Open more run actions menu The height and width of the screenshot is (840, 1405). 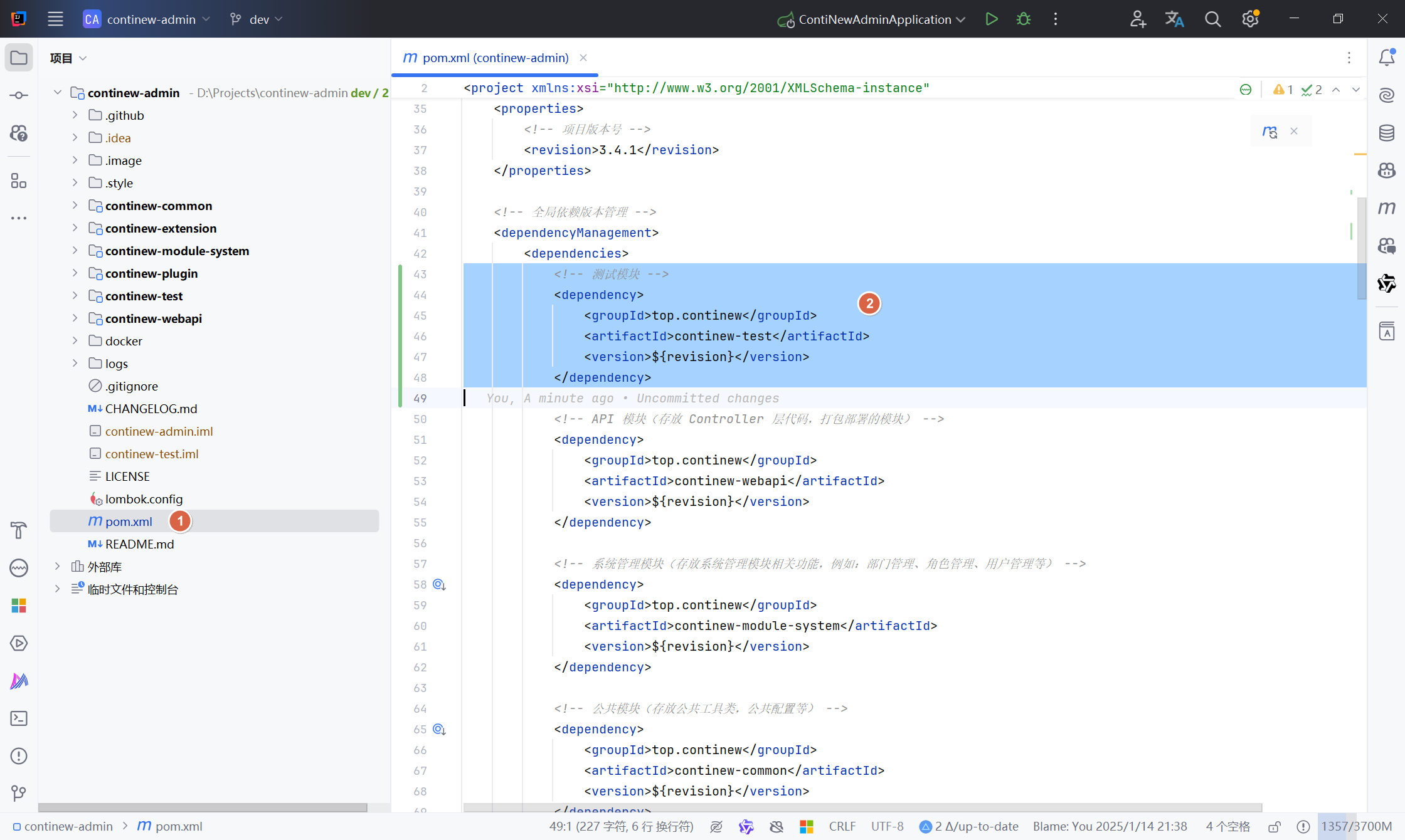pyautogui.click(x=1056, y=19)
